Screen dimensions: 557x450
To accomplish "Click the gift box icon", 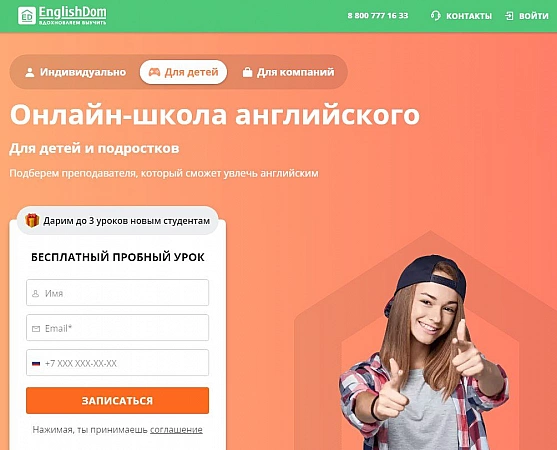I will tap(32, 221).
